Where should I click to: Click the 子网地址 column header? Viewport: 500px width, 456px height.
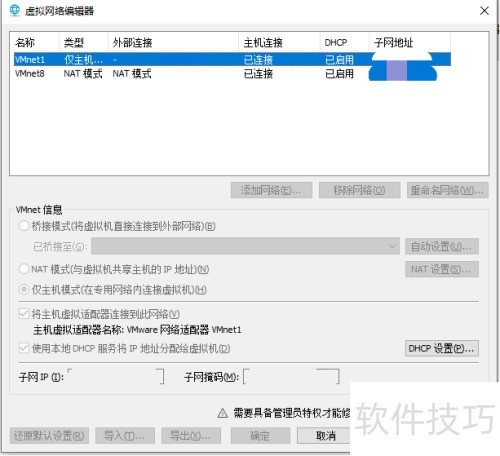tap(410, 42)
